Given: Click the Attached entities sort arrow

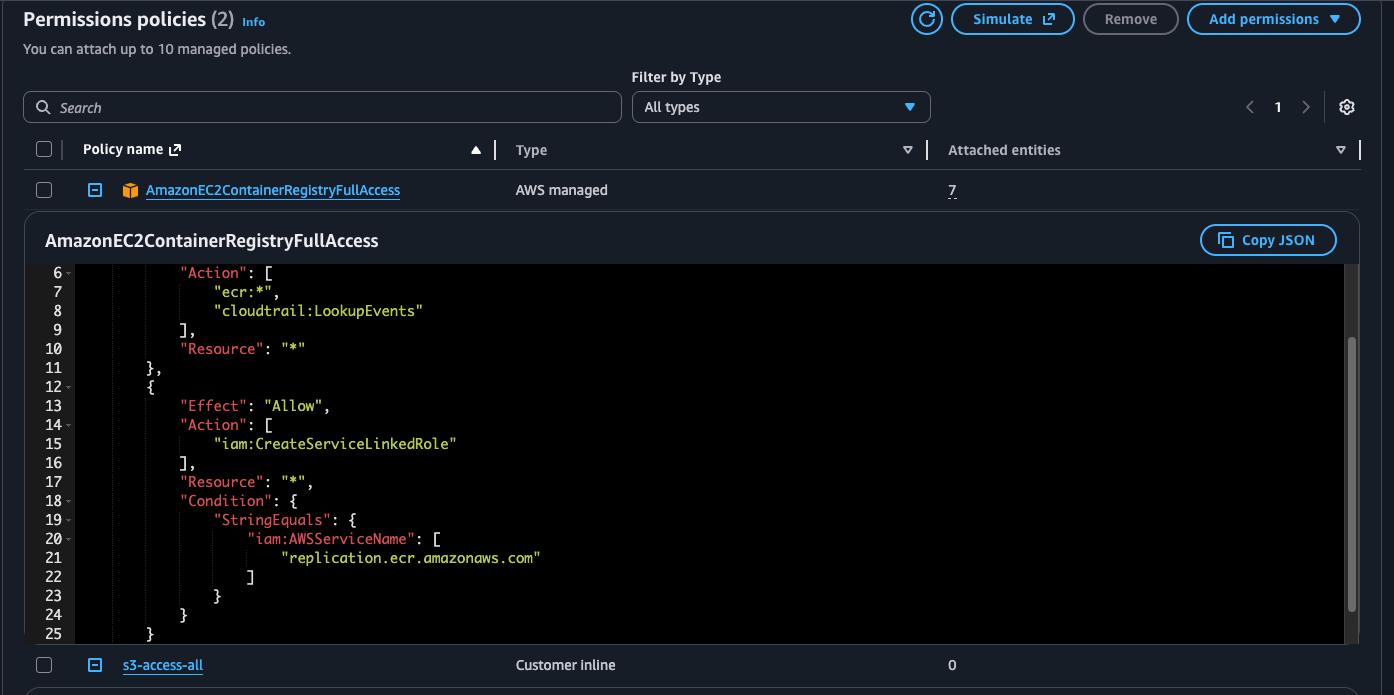Looking at the screenshot, I should tap(1341, 150).
